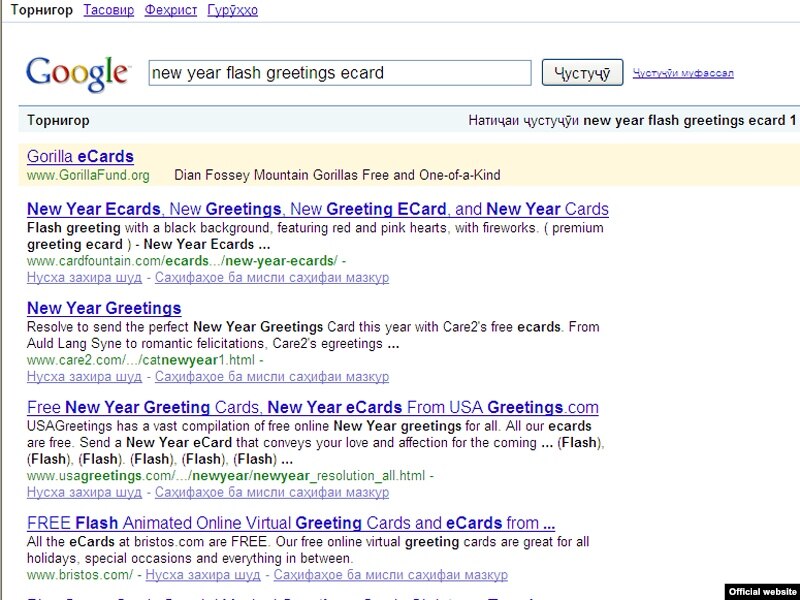Open the New Year Greetings Care2 result

[104, 308]
